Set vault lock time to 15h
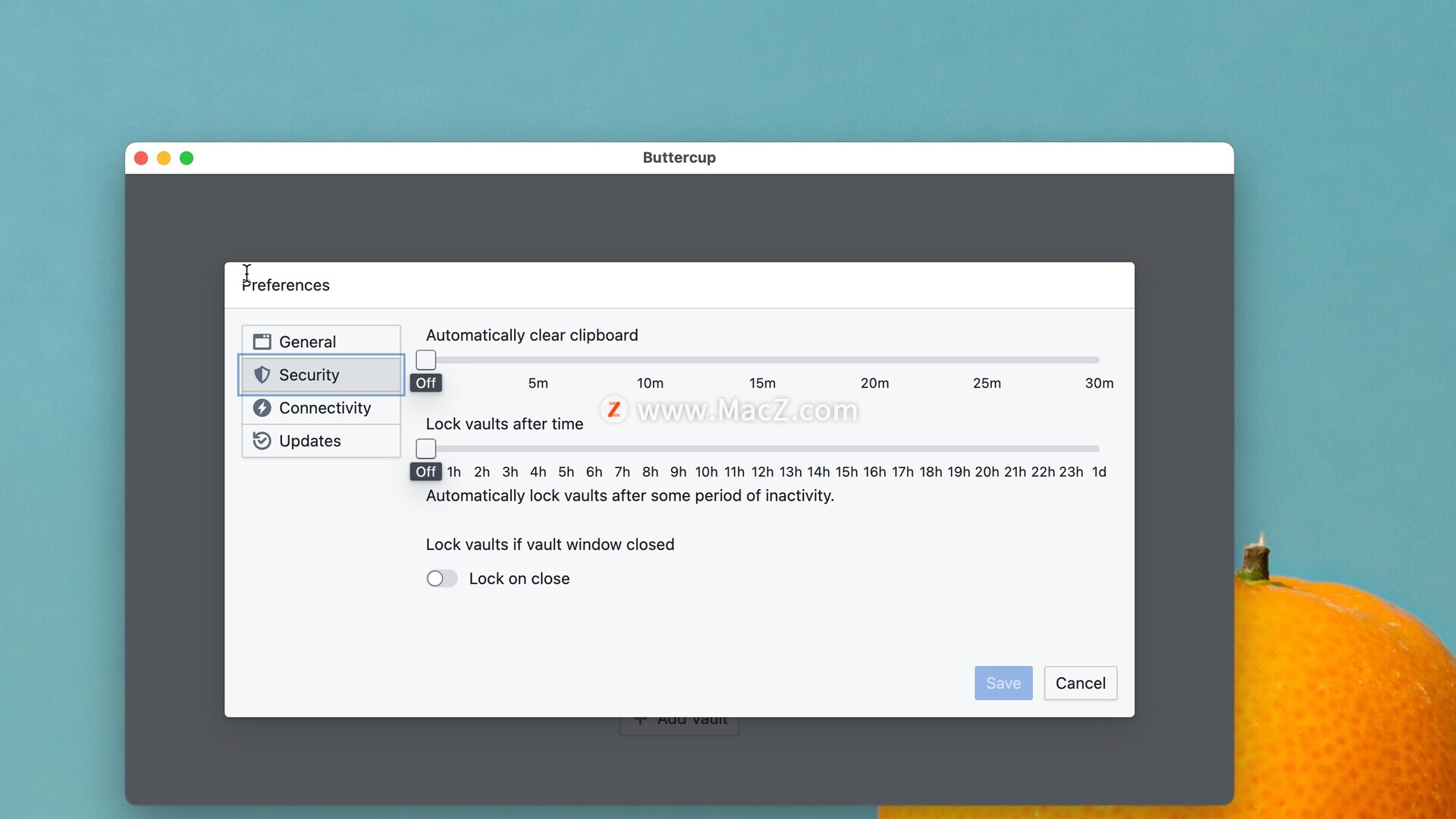This screenshot has width=1456, height=819. 846,472
